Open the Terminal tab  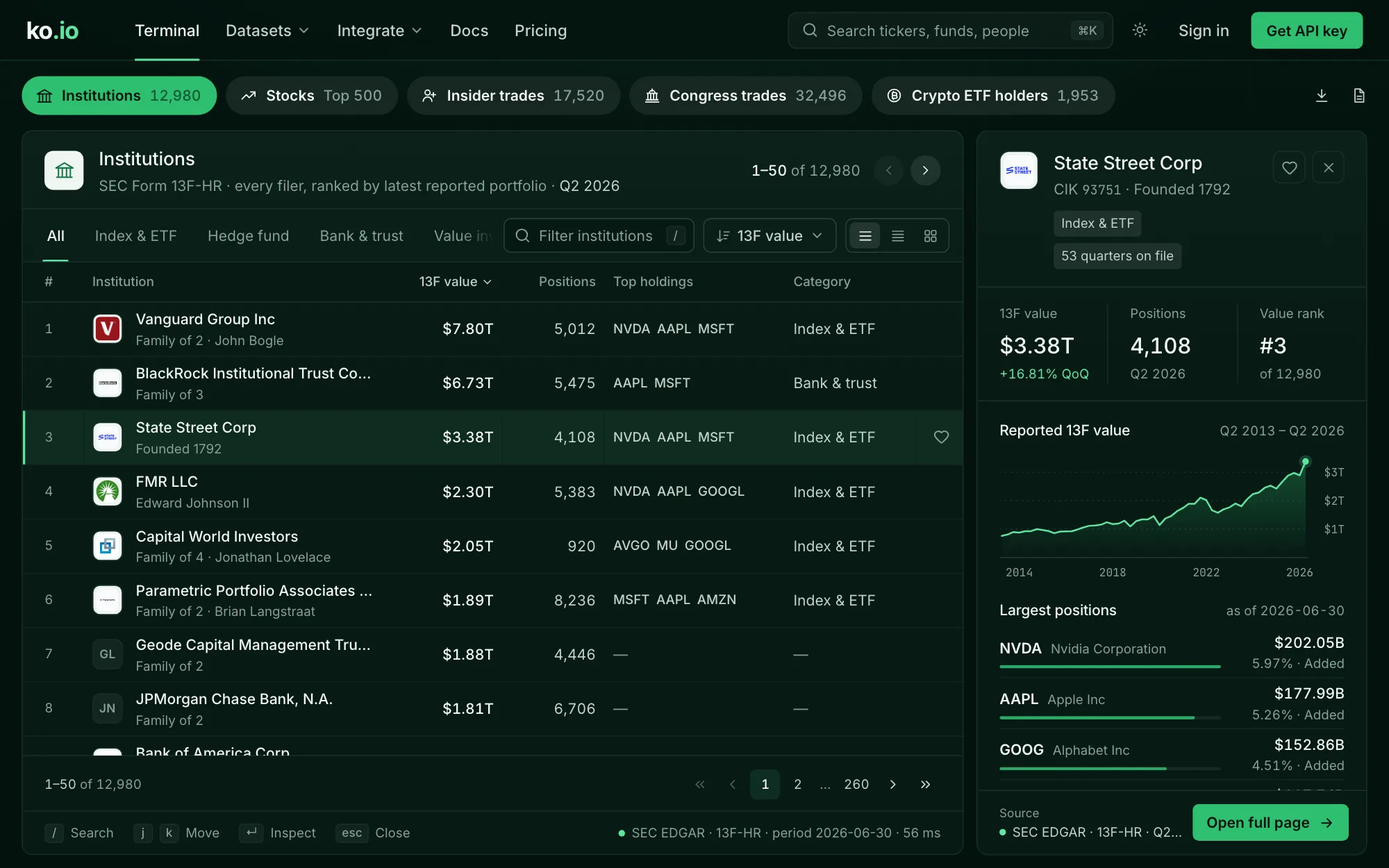click(x=167, y=31)
